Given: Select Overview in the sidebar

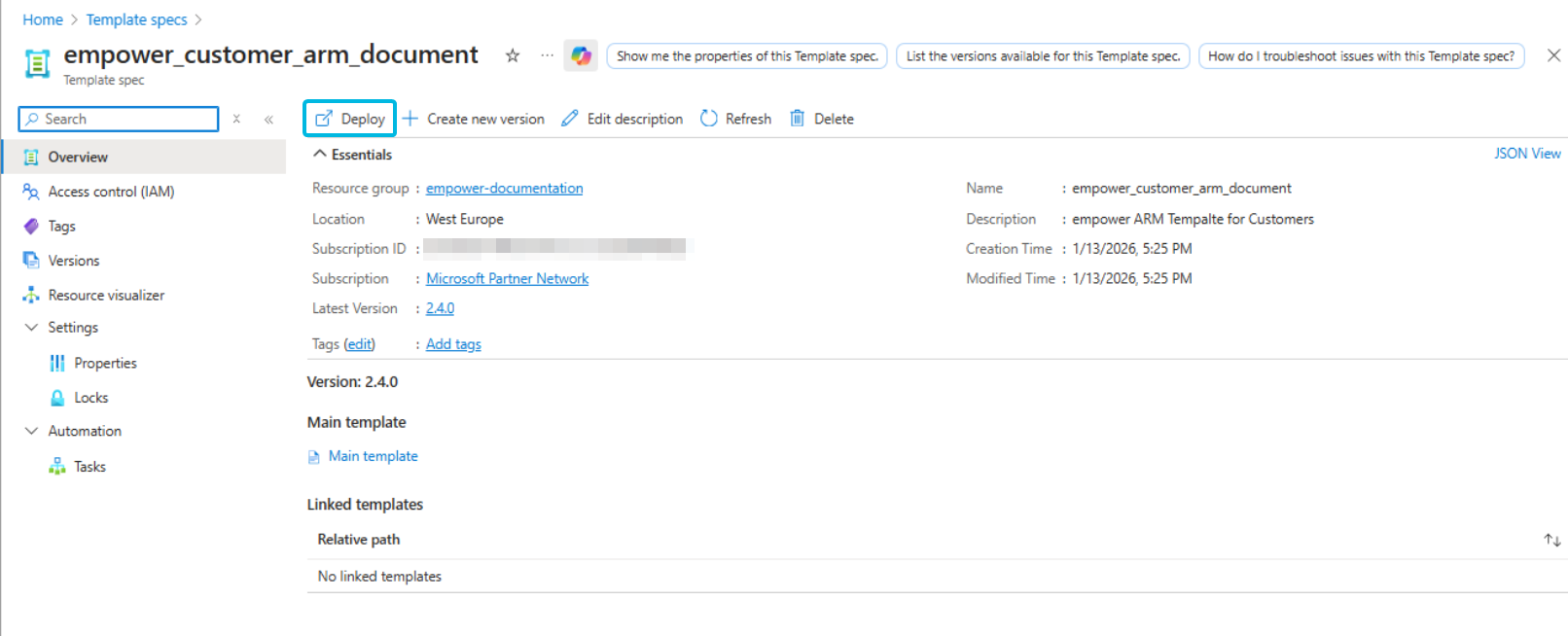Looking at the screenshot, I should pyautogui.click(x=144, y=157).
